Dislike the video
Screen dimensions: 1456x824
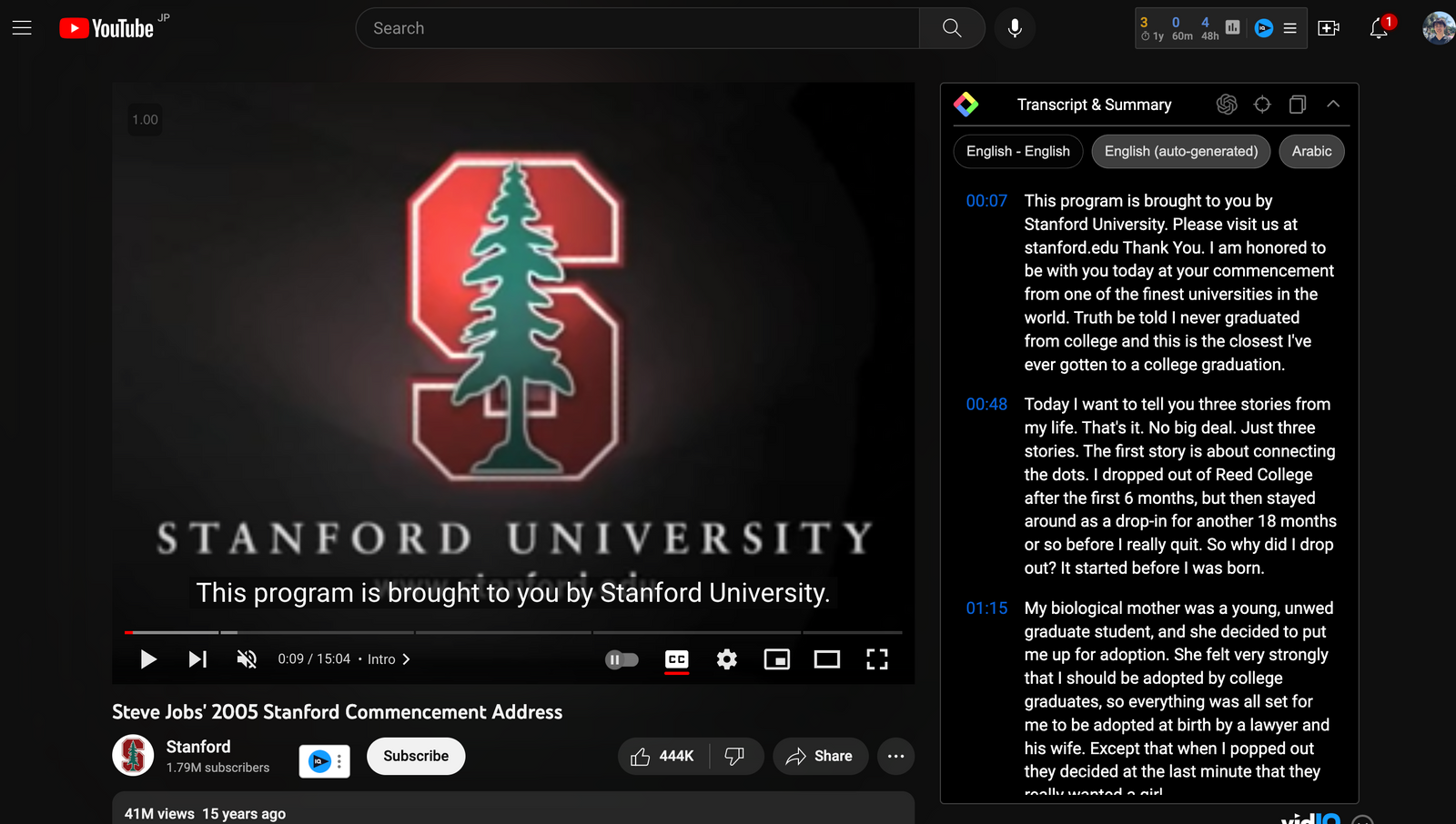click(734, 756)
